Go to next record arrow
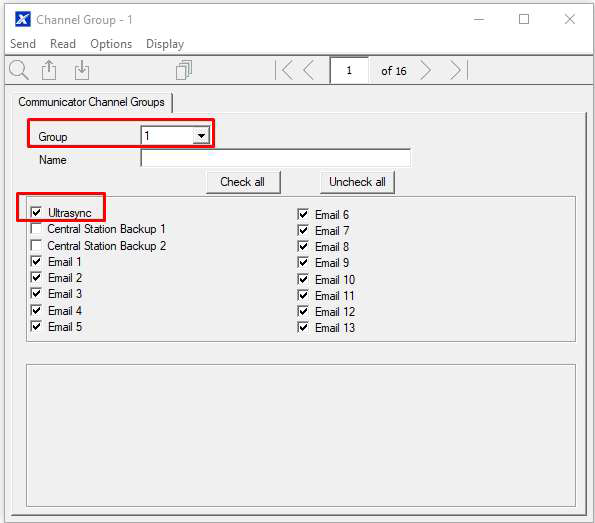Screen dimensions: 595x523 (425, 71)
